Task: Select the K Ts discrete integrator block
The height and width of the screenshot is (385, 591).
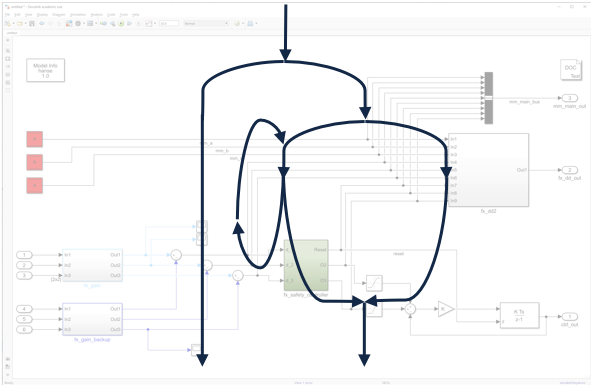Action: click(x=519, y=315)
